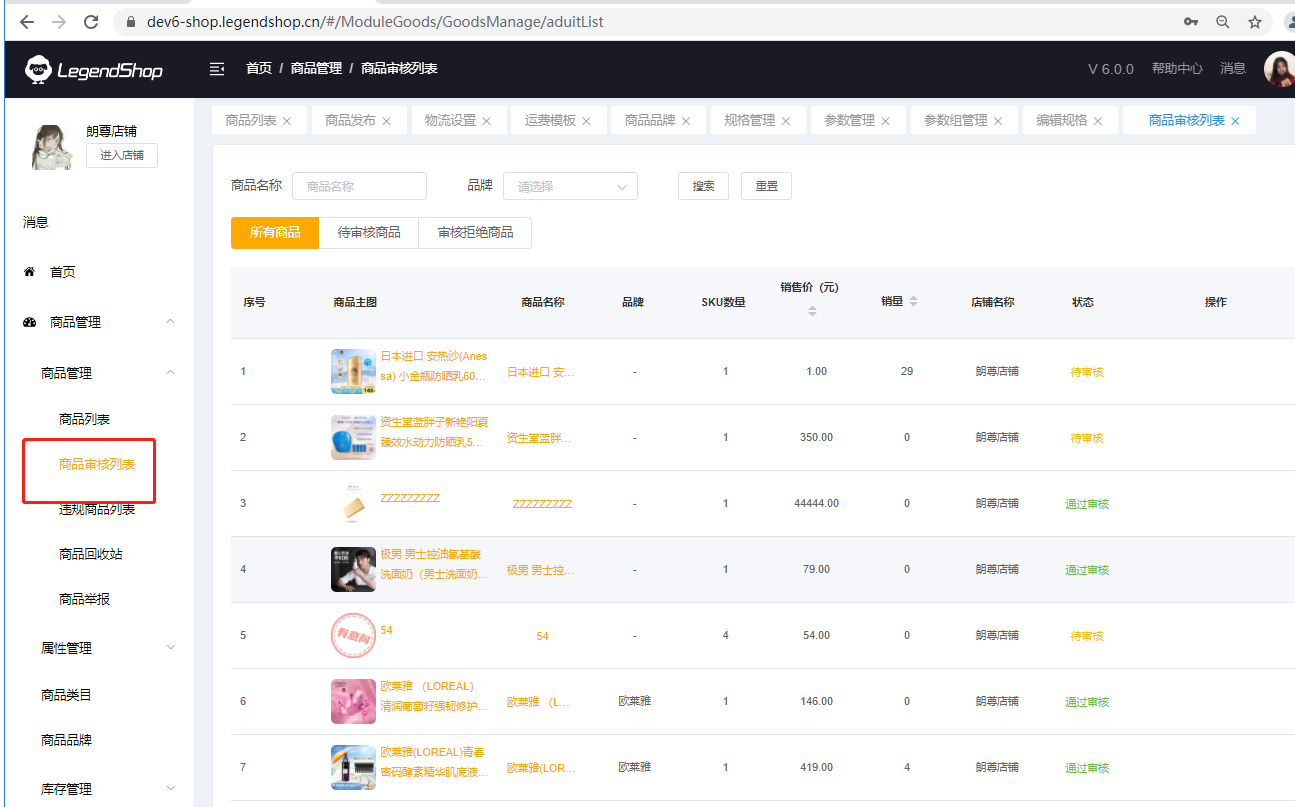Click the 商品名称 search input field
The height and width of the screenshot is (807, 1295).
point(359,186)
